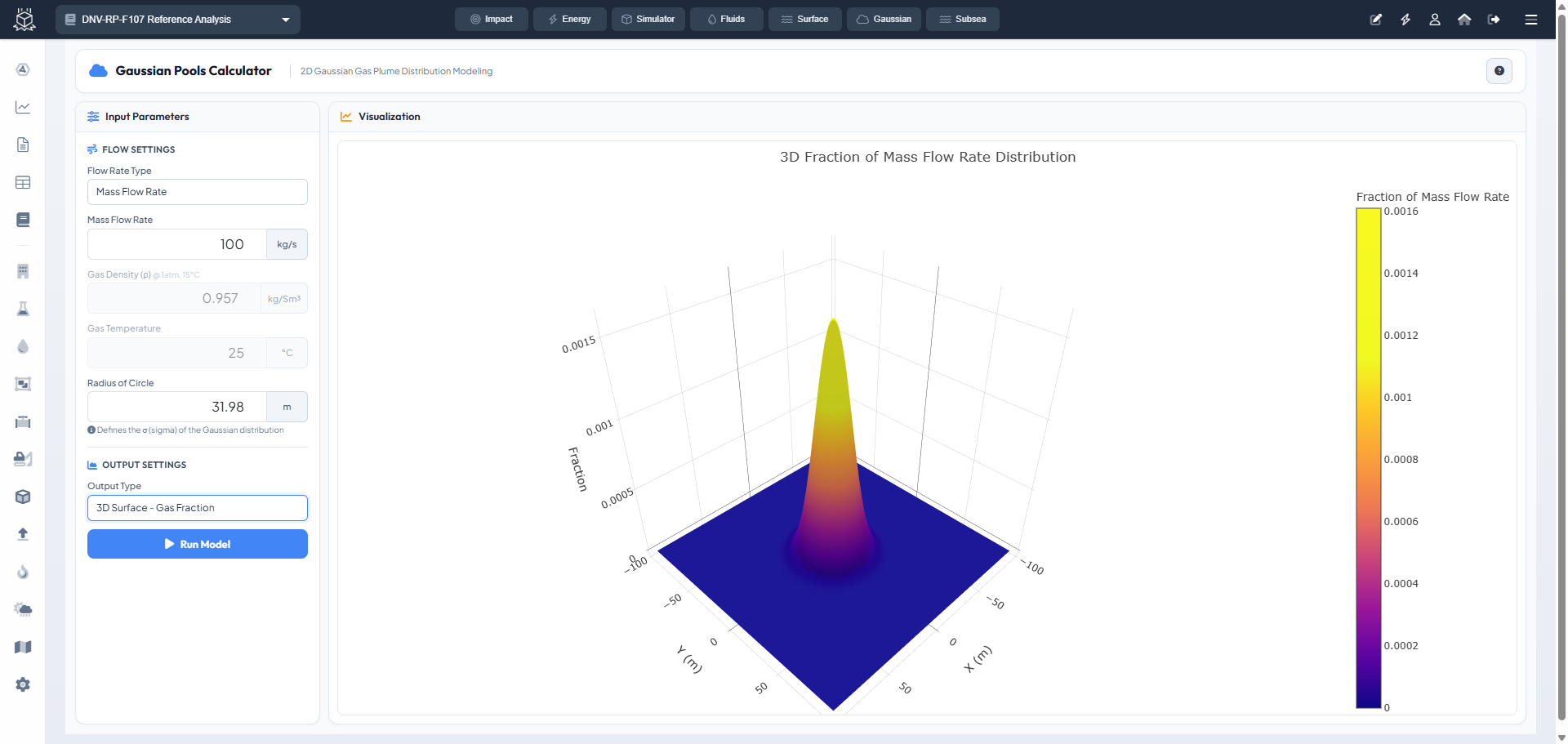Open the user profile icon top right
Screen dimensions: 1568x744
1435,19
